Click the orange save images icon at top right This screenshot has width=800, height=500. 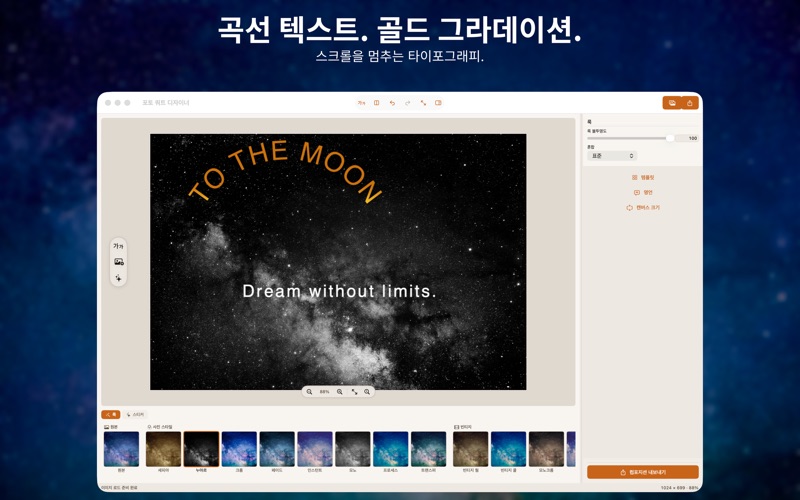672,103
